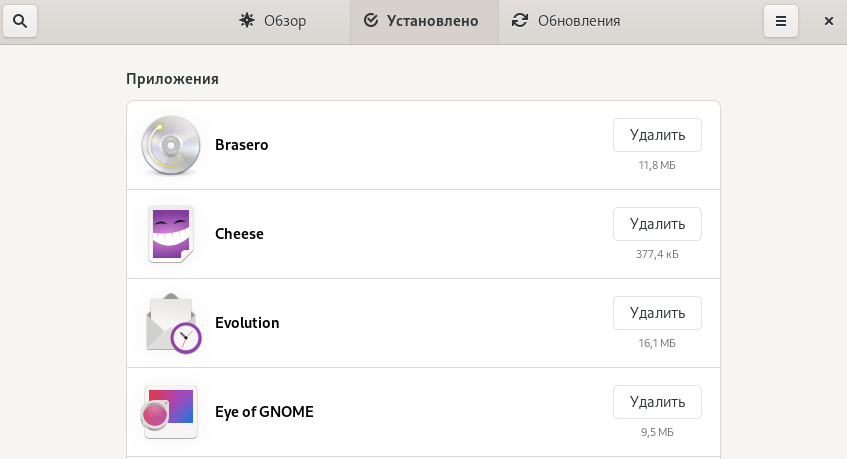The width and height of the screenshot is (847, 459).
Task: Select the Установлено tab
Action: pyautogui.click(x=424, y=21)
